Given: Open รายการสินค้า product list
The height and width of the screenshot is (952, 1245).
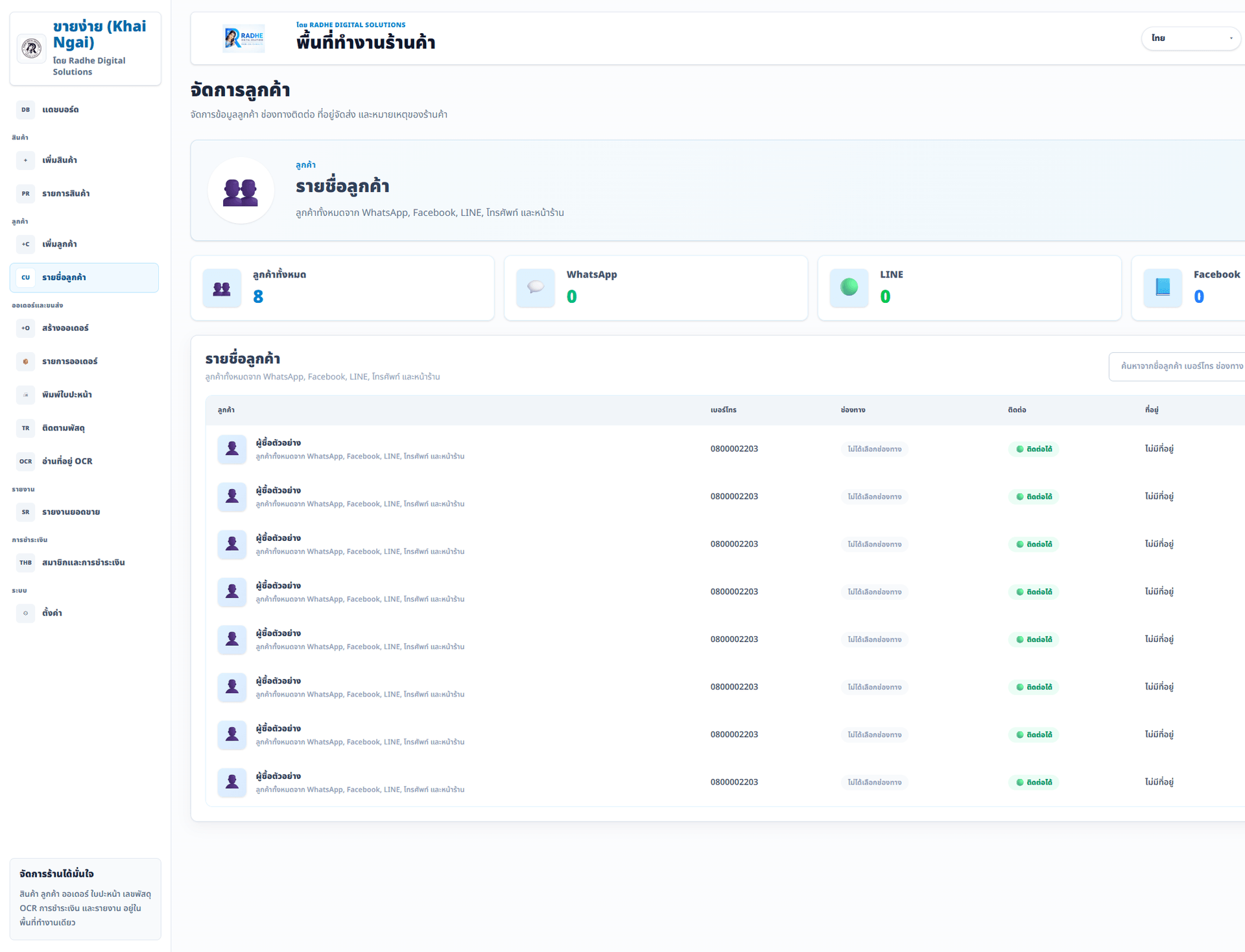Looking at the screenshot, I should [x=84, y=193].
